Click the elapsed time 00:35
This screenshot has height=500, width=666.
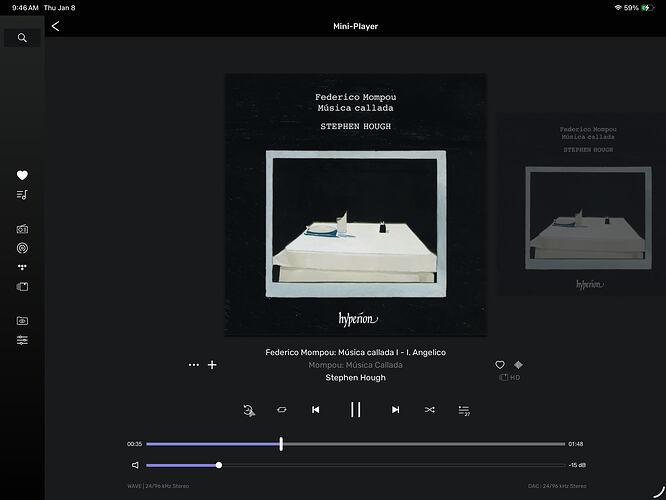pos(134,444)
